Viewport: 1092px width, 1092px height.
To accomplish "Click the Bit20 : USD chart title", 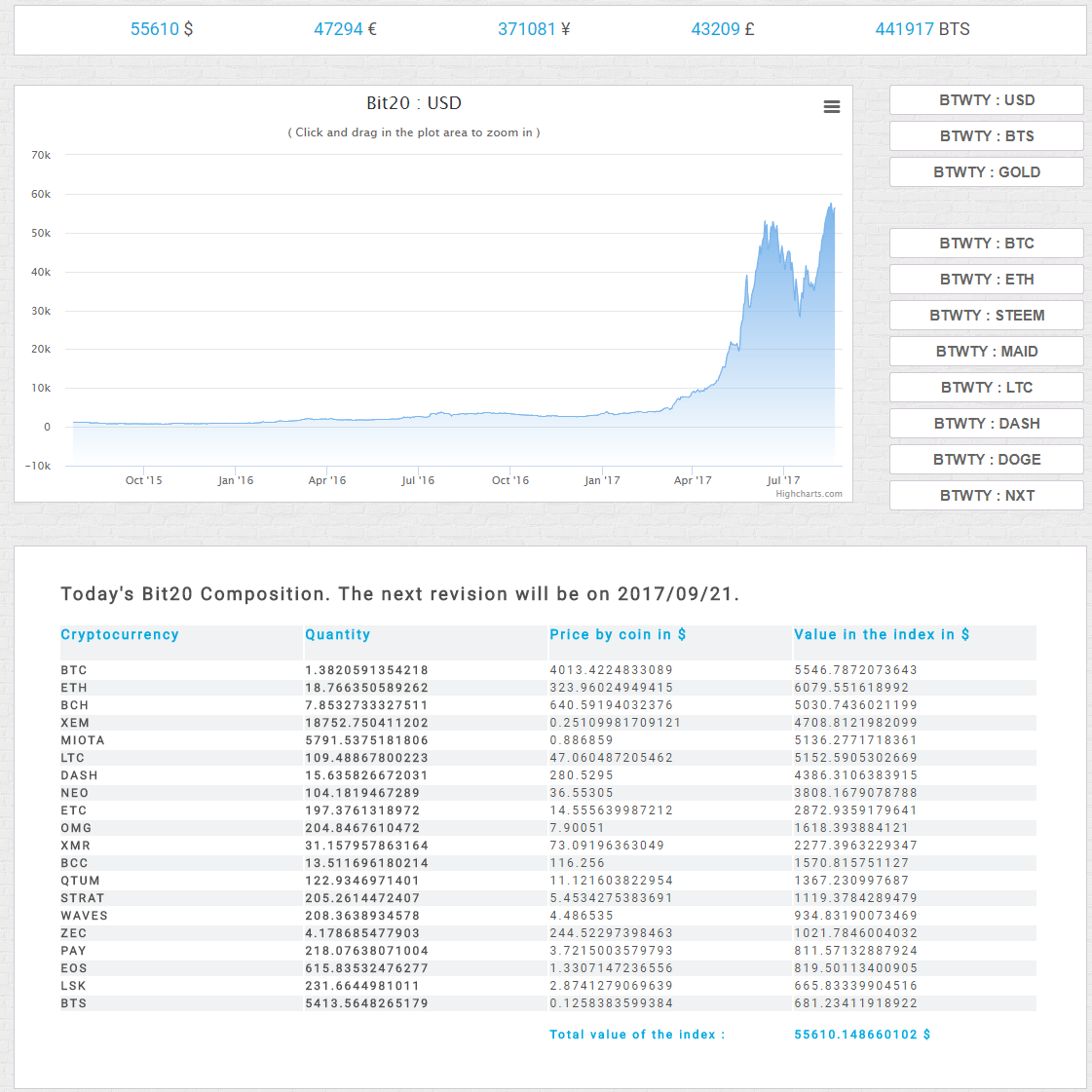I will point(414,103).
